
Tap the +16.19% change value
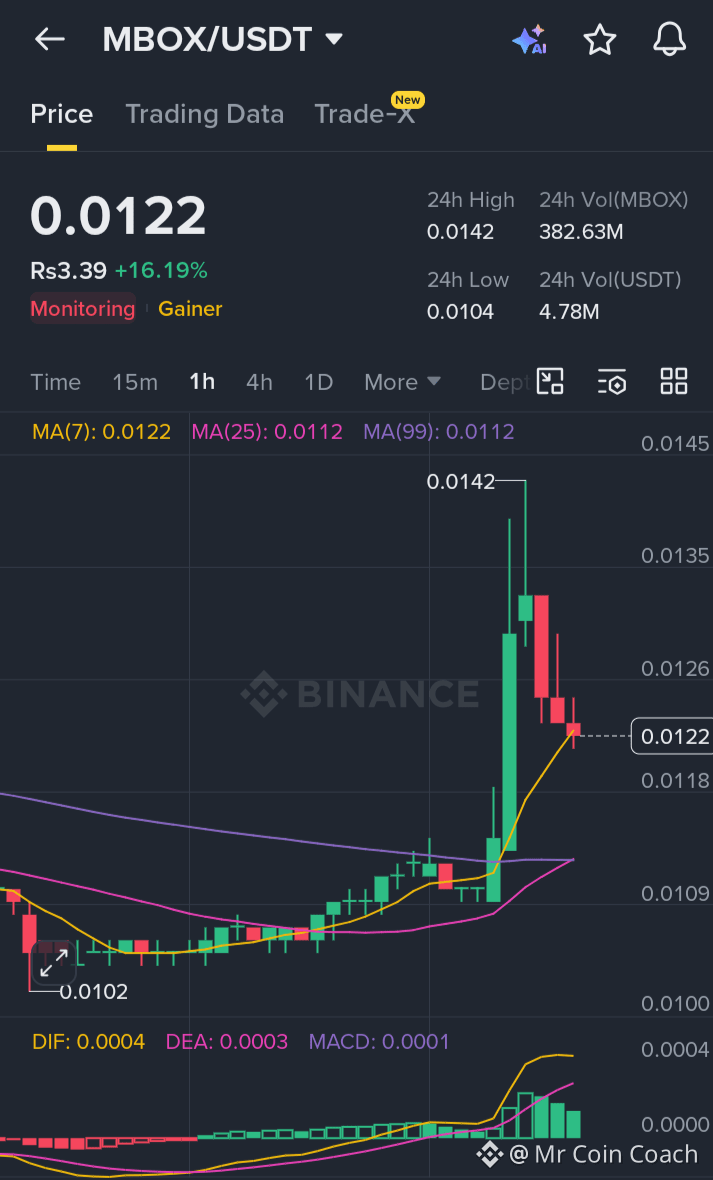[161, 270]
